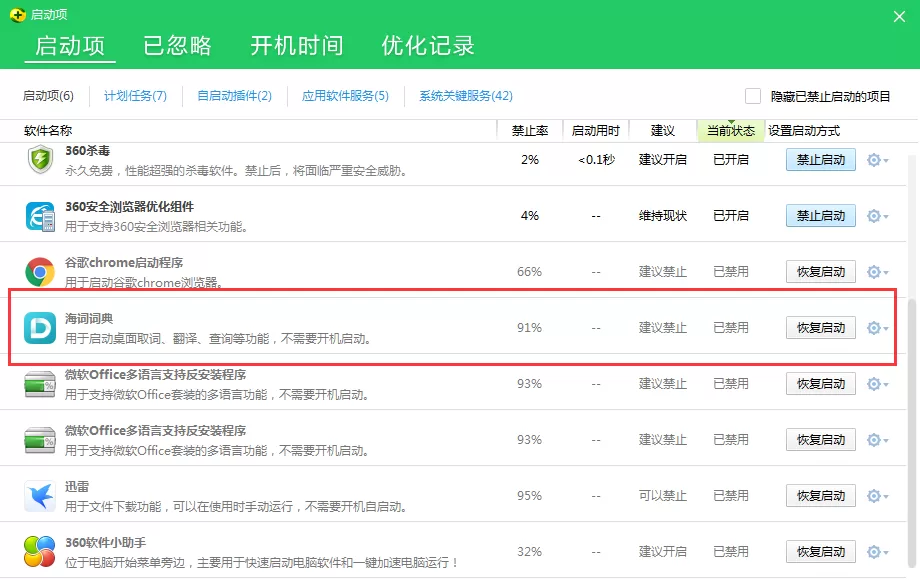Click the 4% 禁止率 value
The width and height of the screenshot is (920, 580).
[530, 216]
